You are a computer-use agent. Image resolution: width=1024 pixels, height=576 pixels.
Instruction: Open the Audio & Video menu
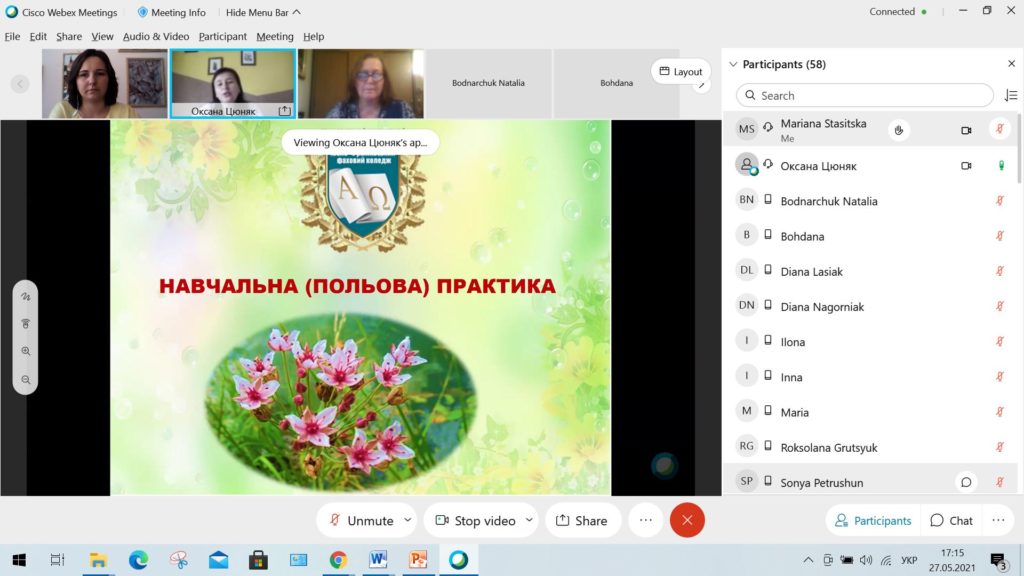click(155, 36)
